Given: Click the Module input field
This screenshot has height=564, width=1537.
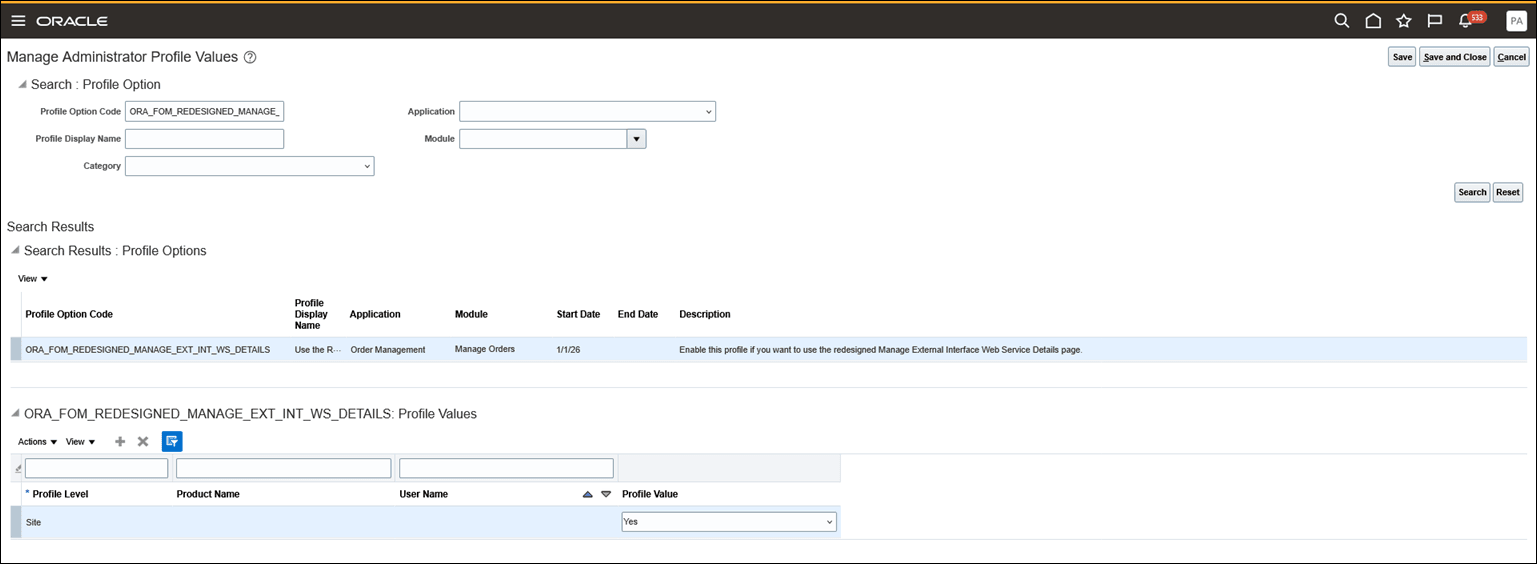Looking at the screenshot, I should point(543,139).
